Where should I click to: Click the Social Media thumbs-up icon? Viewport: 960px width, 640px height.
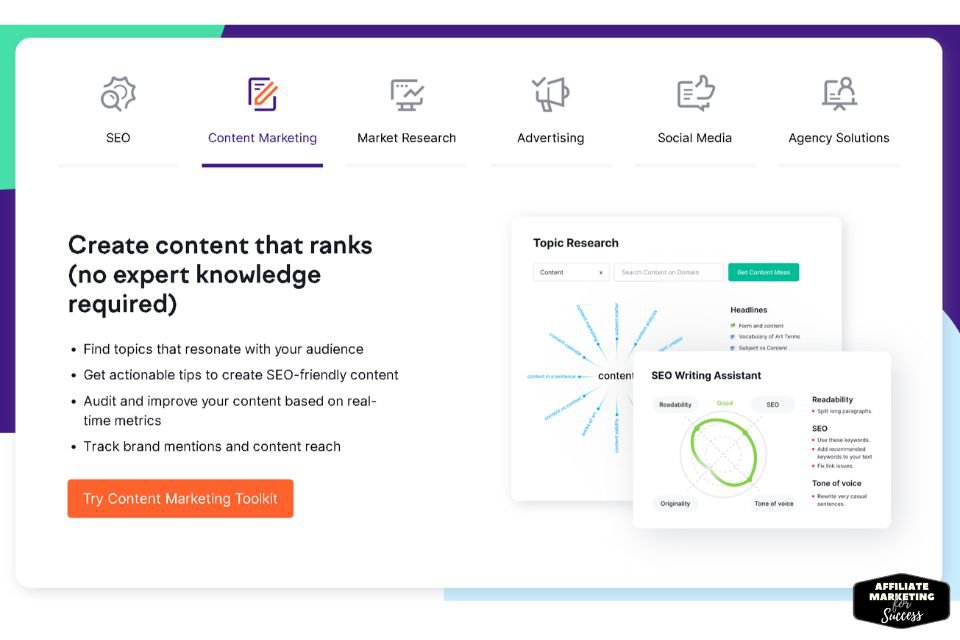point(696,93)
